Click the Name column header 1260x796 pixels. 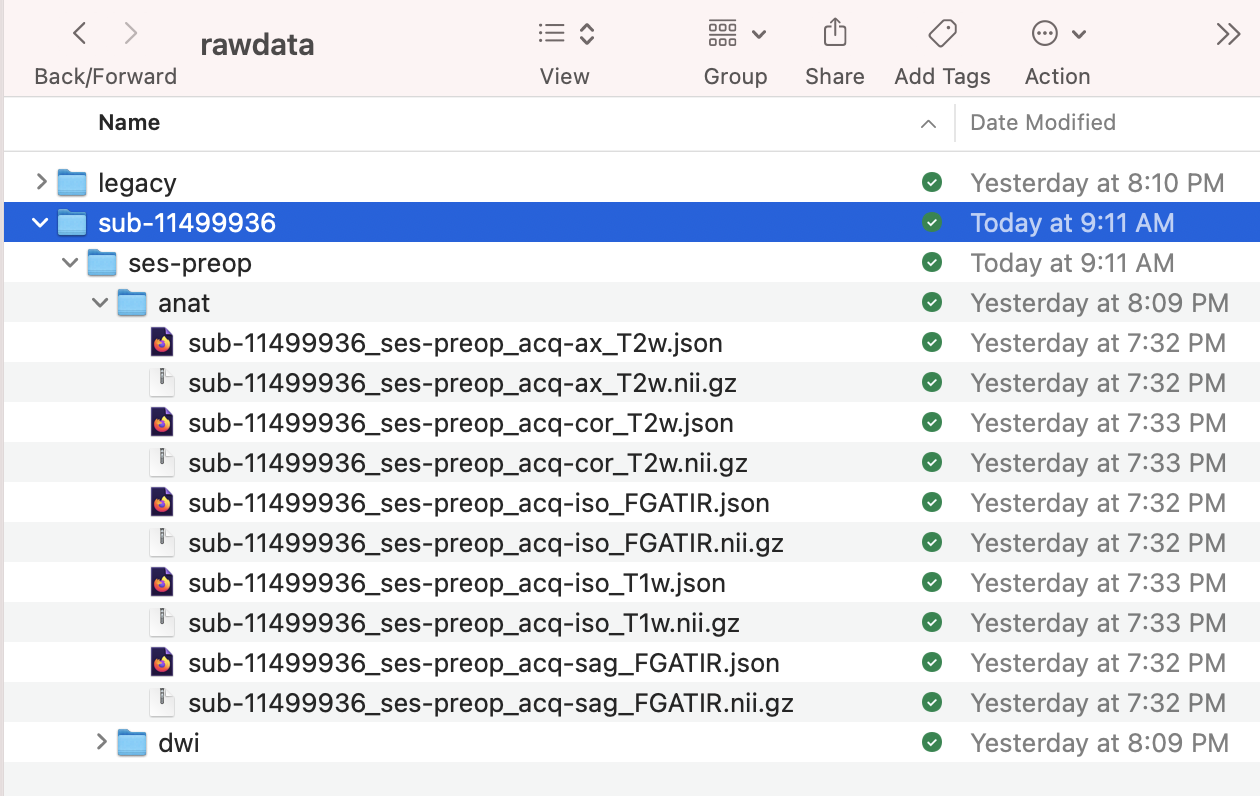[x=129, y=122]
